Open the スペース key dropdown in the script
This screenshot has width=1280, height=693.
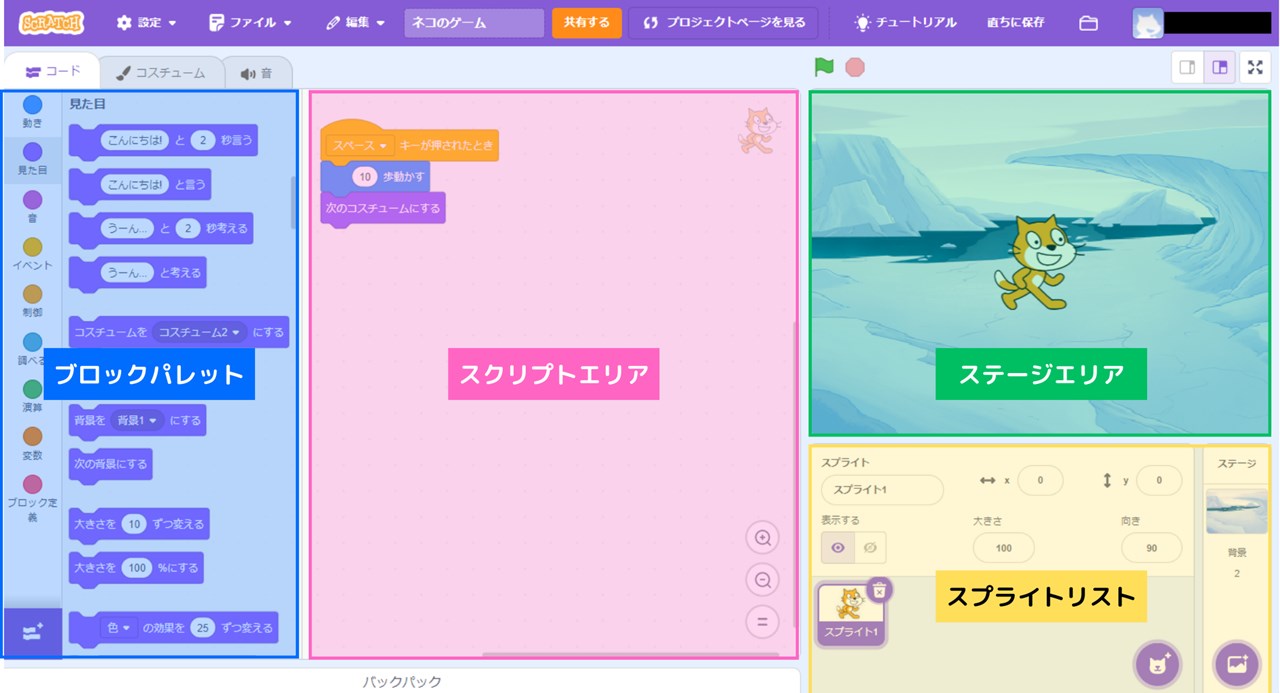click(357, 144)
